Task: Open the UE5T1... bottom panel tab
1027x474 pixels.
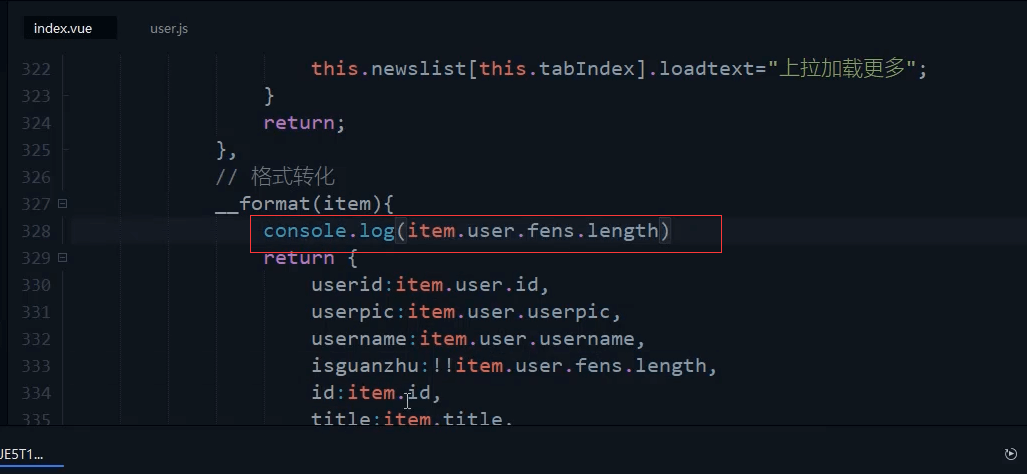Action: (x=22, y=454)
